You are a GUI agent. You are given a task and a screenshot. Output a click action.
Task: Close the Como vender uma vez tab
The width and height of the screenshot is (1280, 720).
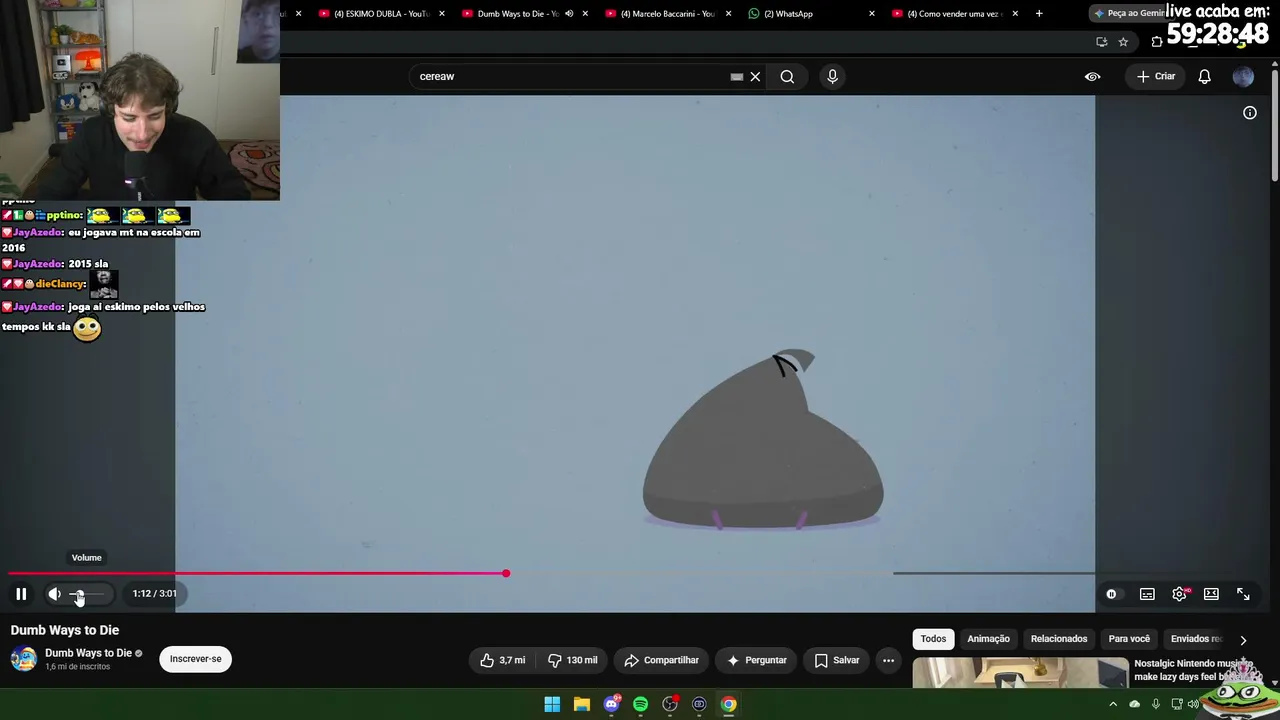[x=1015, y=14]
